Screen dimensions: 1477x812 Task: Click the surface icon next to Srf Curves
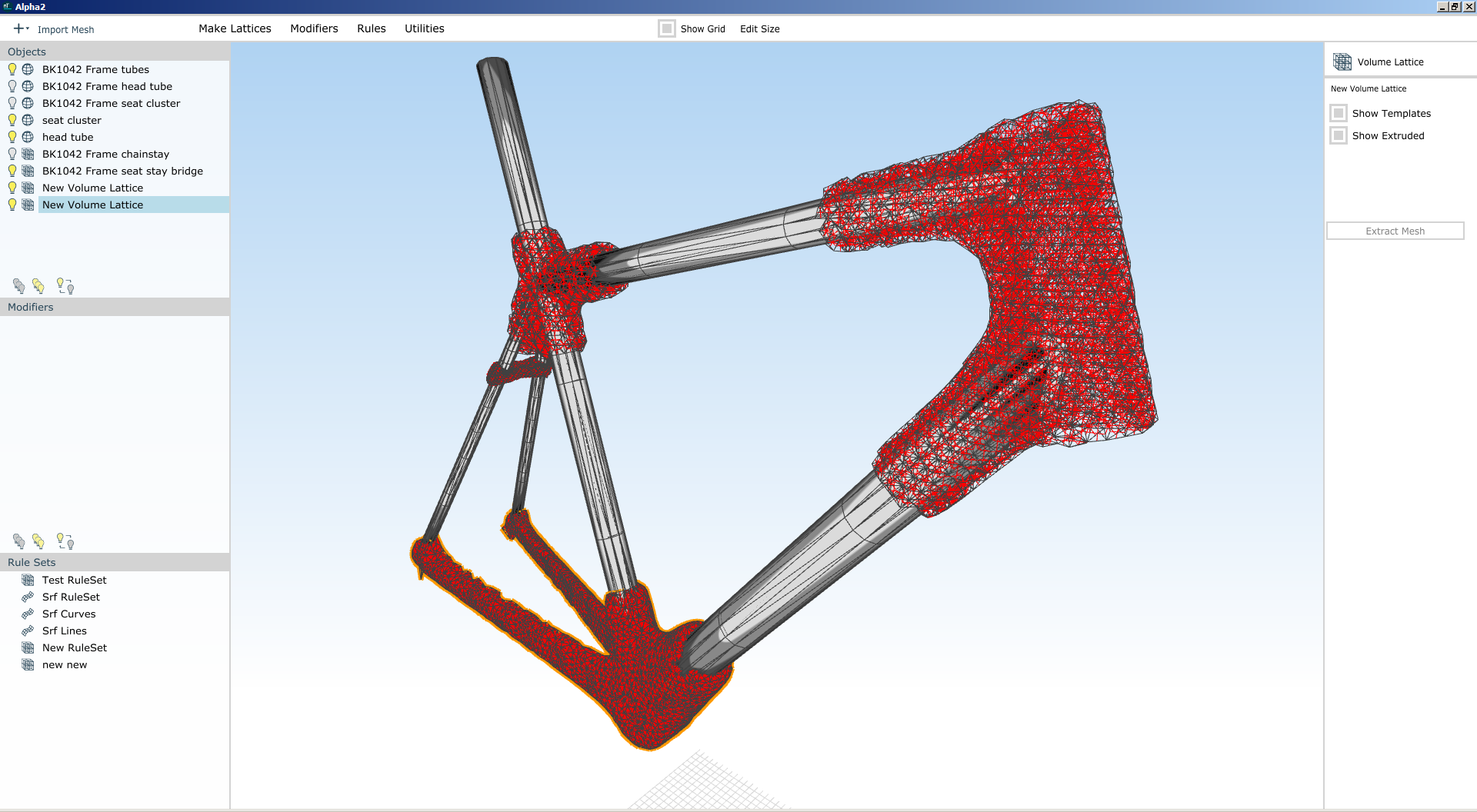28,614
